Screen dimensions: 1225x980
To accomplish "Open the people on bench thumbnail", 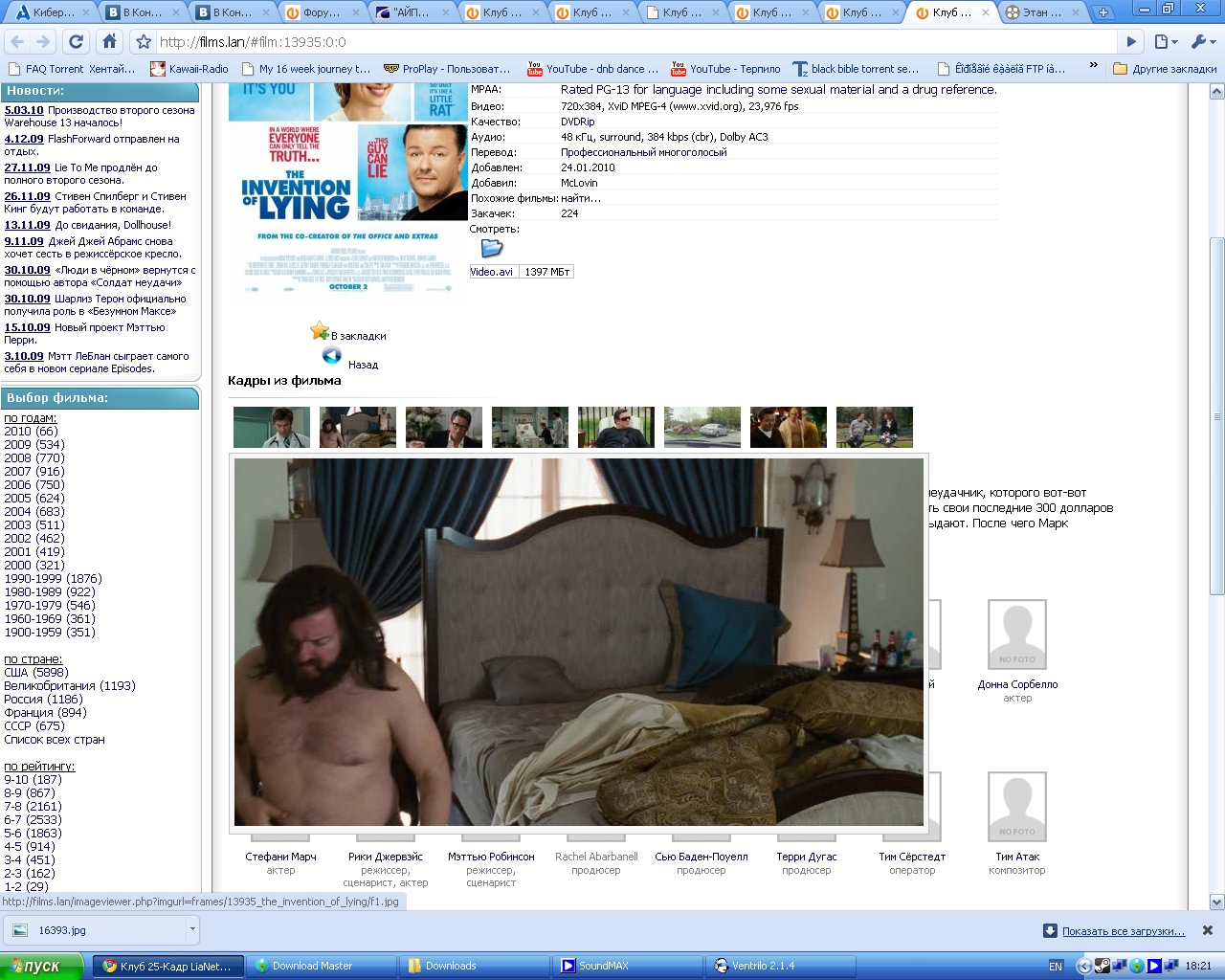I will [x=875, y=427].
